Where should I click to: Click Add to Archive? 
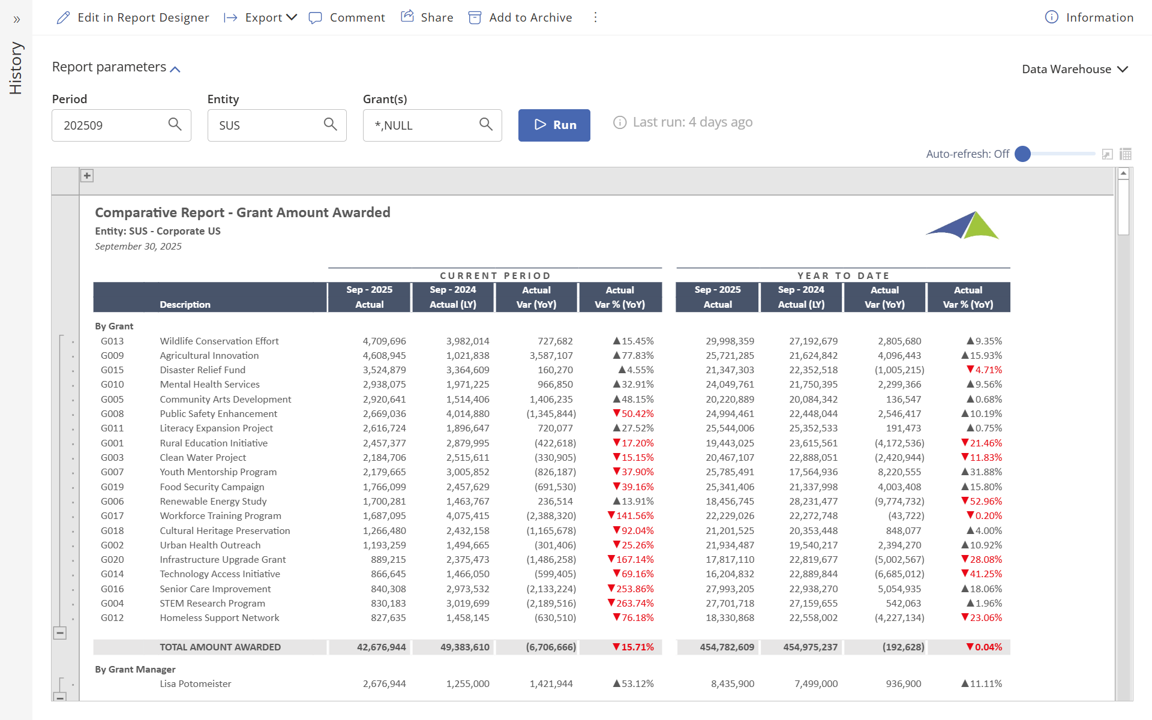[x=520, y=17]
